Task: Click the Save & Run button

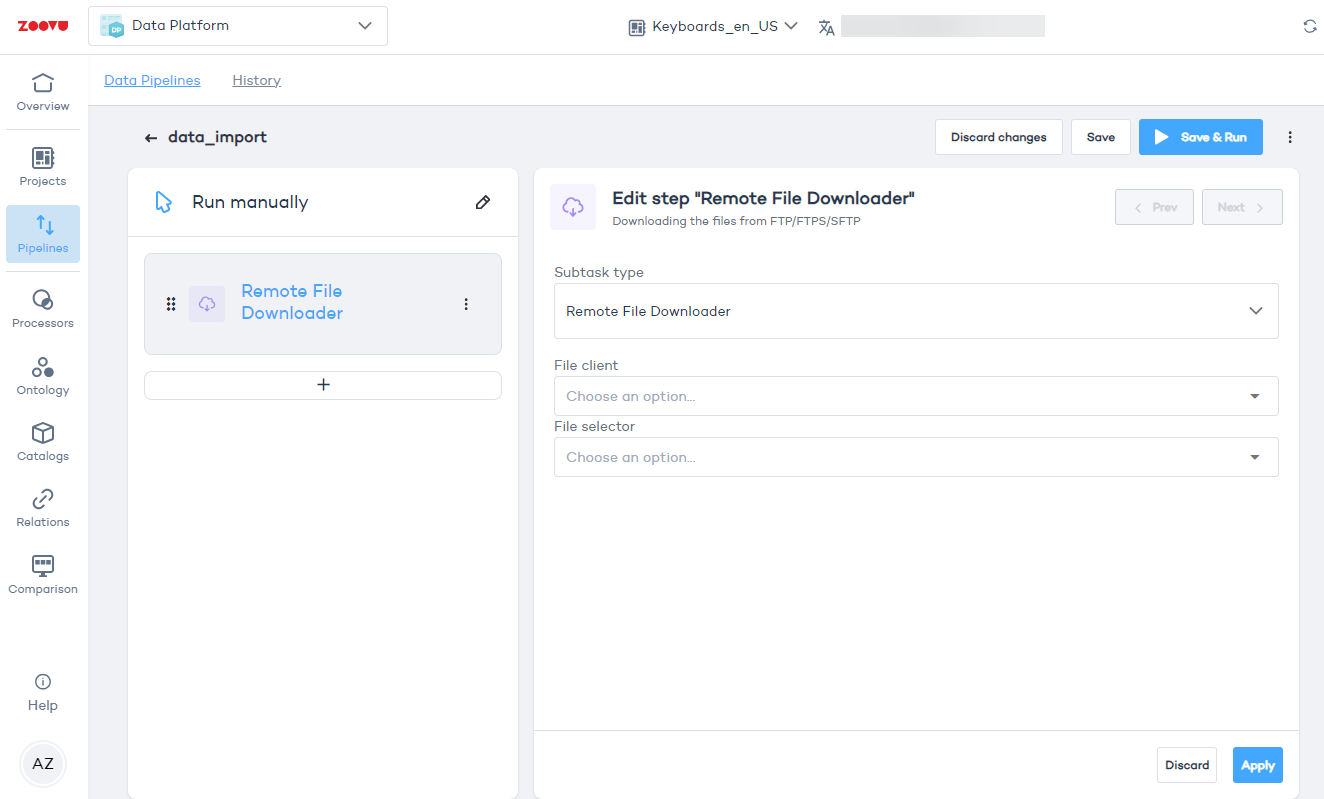Action: (1200, 137)
